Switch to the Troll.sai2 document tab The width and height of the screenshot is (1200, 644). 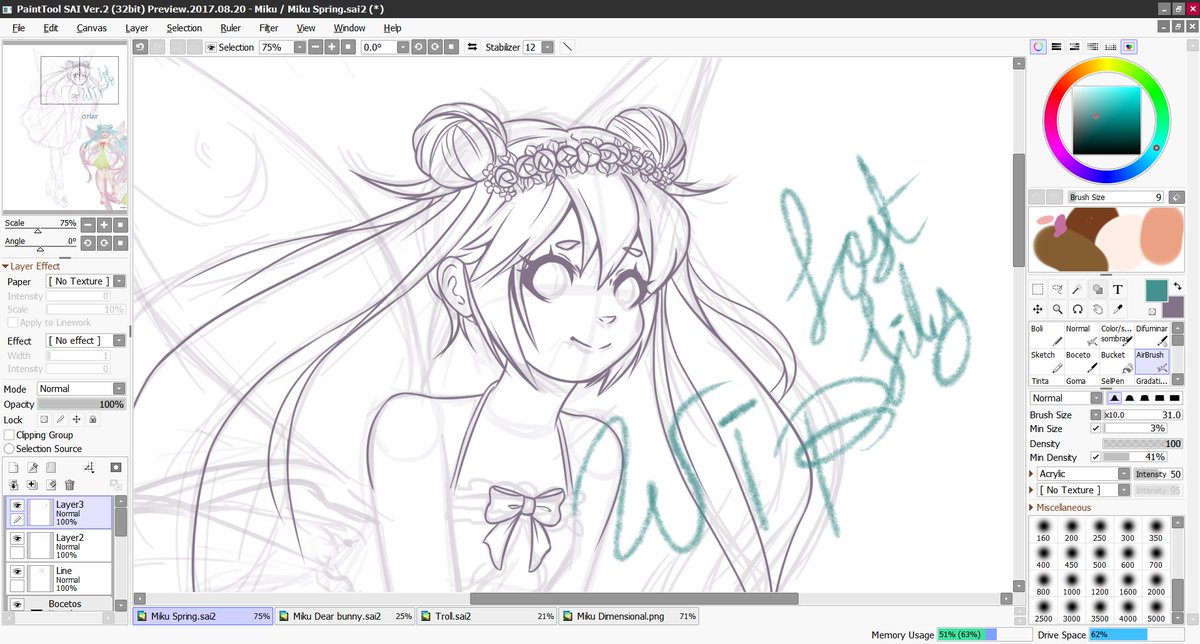[x=486, y=616]
